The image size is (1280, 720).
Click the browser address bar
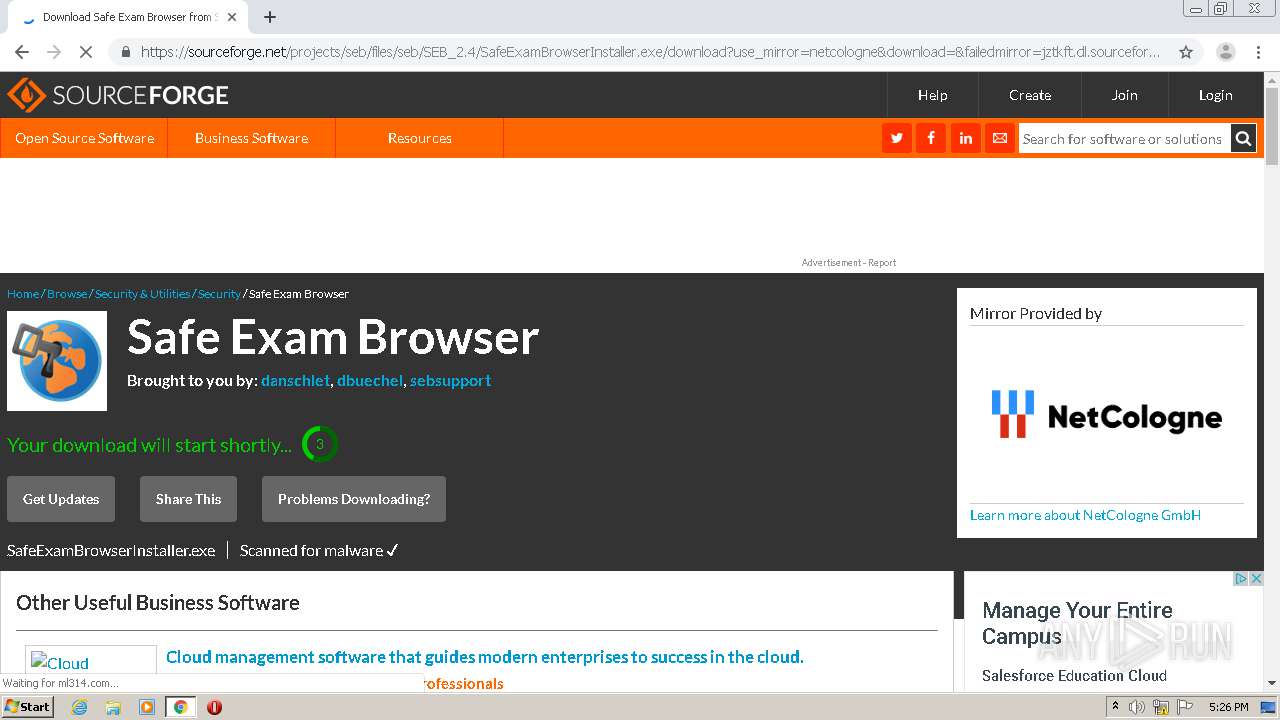click(650, 52)
